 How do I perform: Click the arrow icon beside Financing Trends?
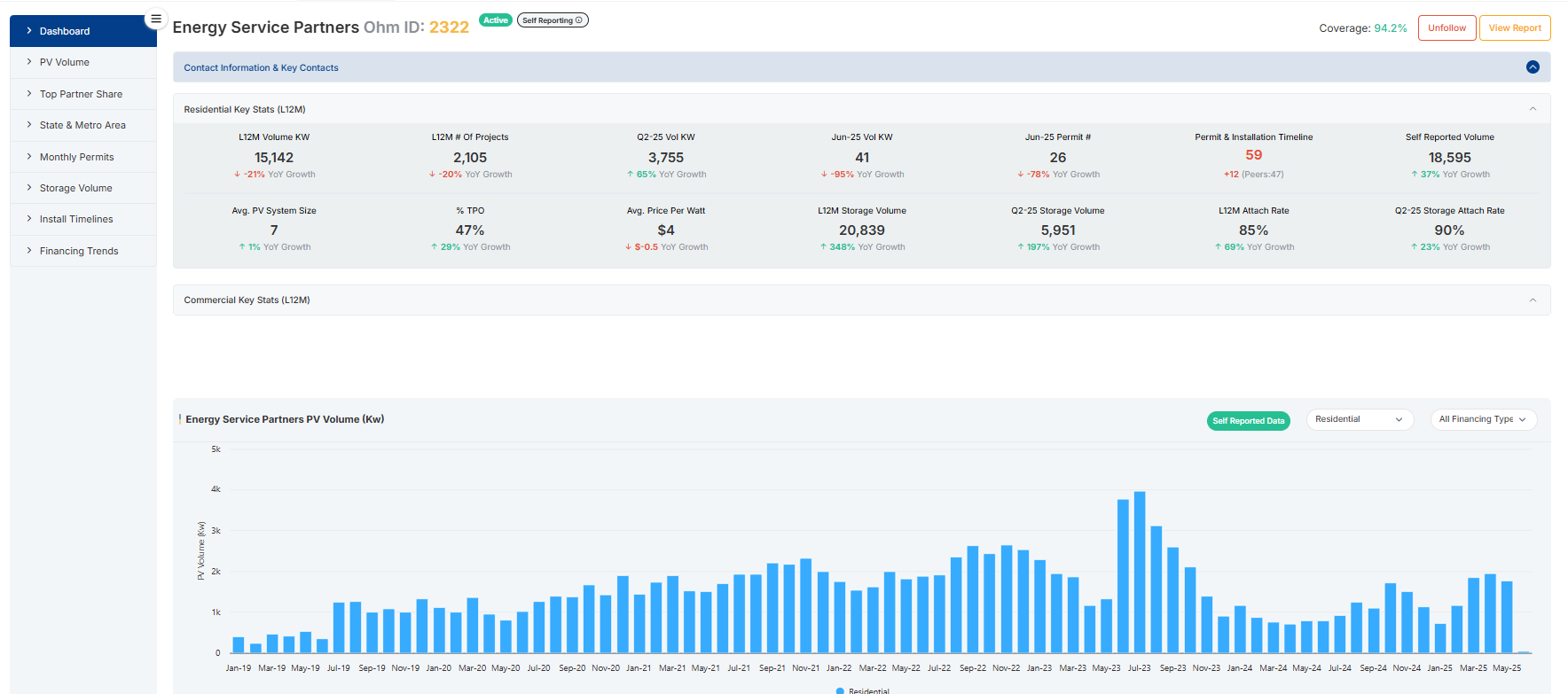coord(29,251)
